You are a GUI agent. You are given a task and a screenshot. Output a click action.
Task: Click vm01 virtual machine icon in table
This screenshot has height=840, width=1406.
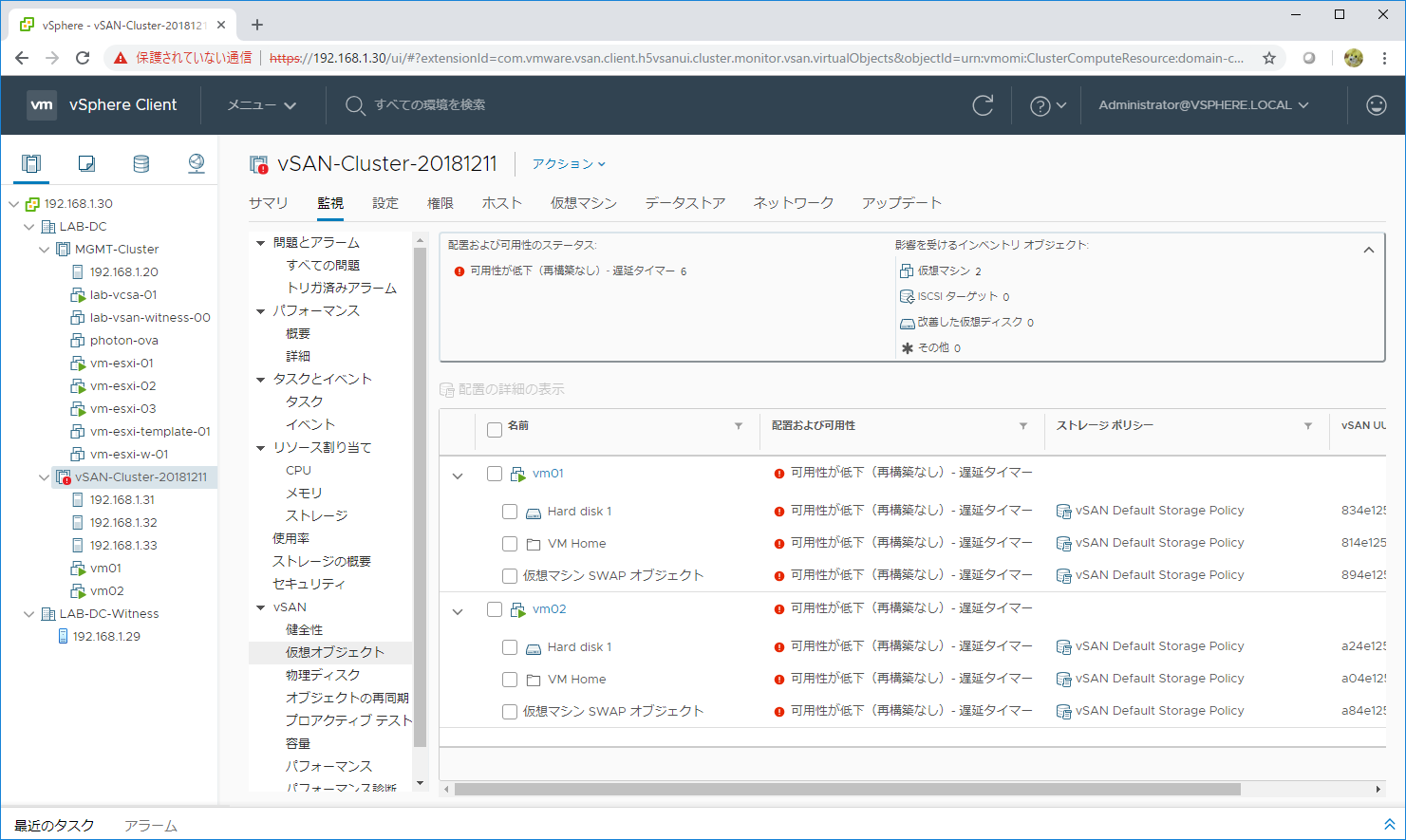517,474
